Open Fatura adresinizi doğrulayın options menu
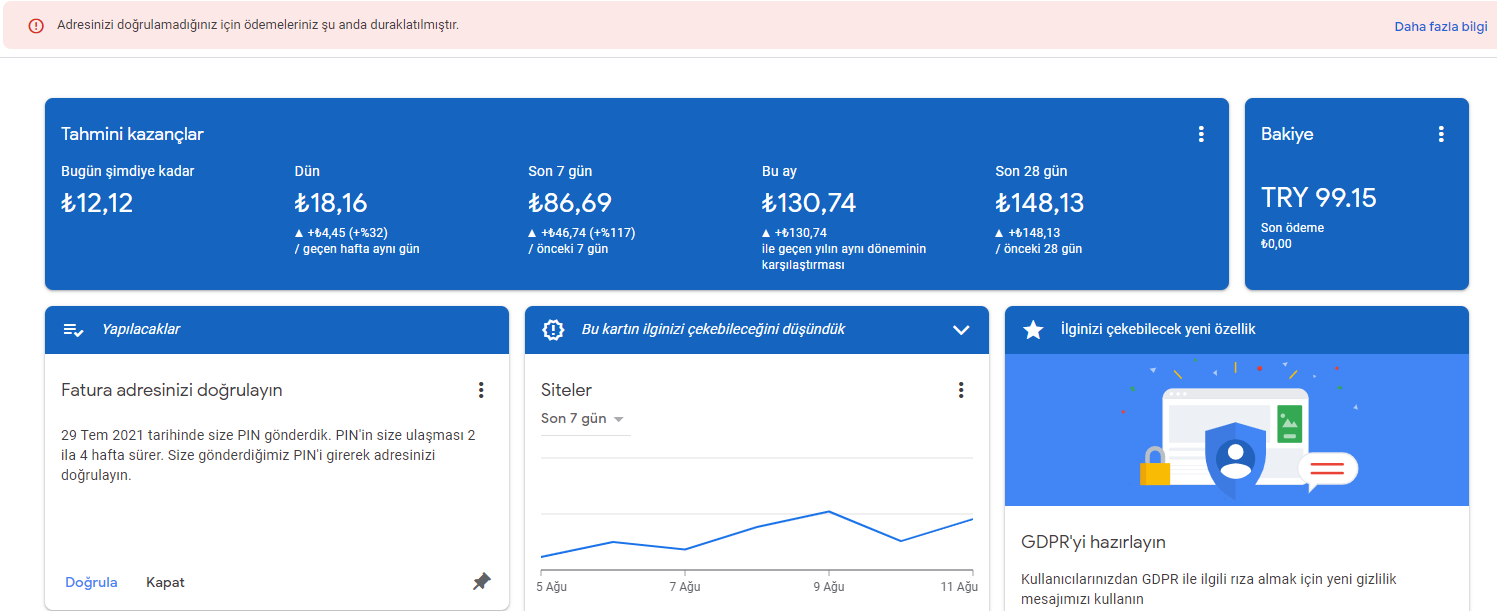1497x611 pixels. click(481, 390)
